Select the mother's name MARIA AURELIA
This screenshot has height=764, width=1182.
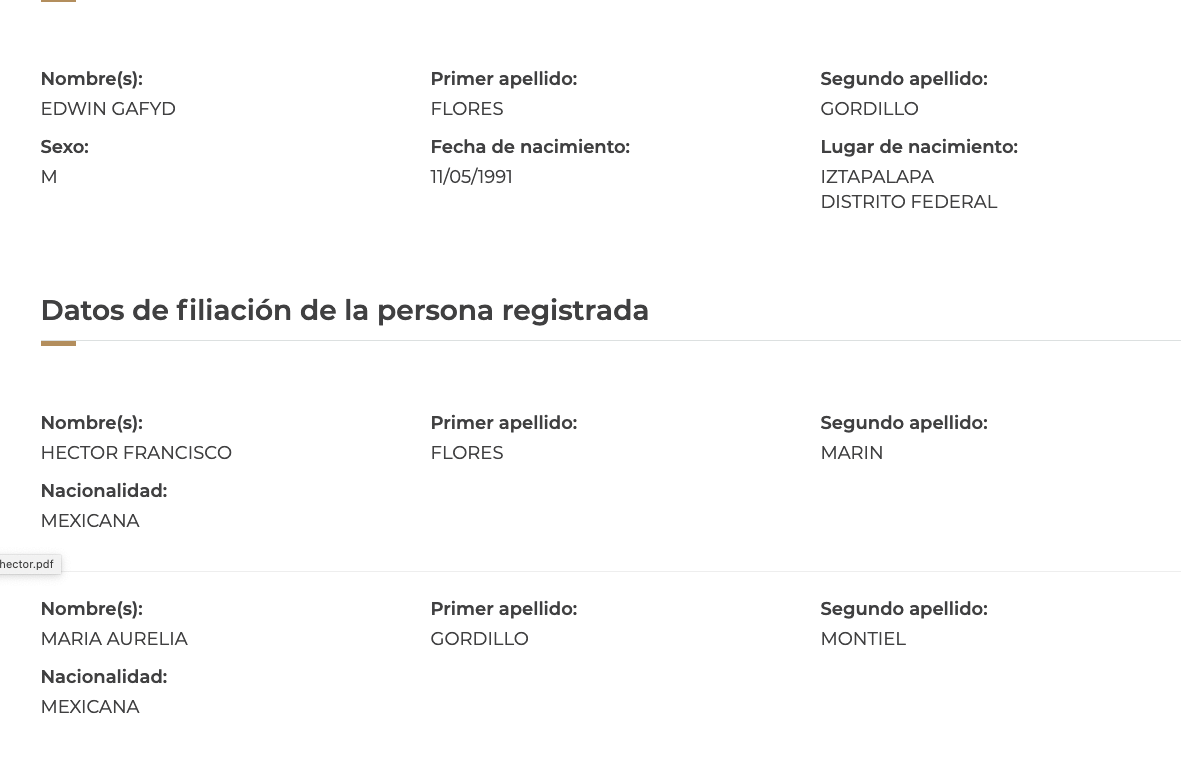[114, 639]
